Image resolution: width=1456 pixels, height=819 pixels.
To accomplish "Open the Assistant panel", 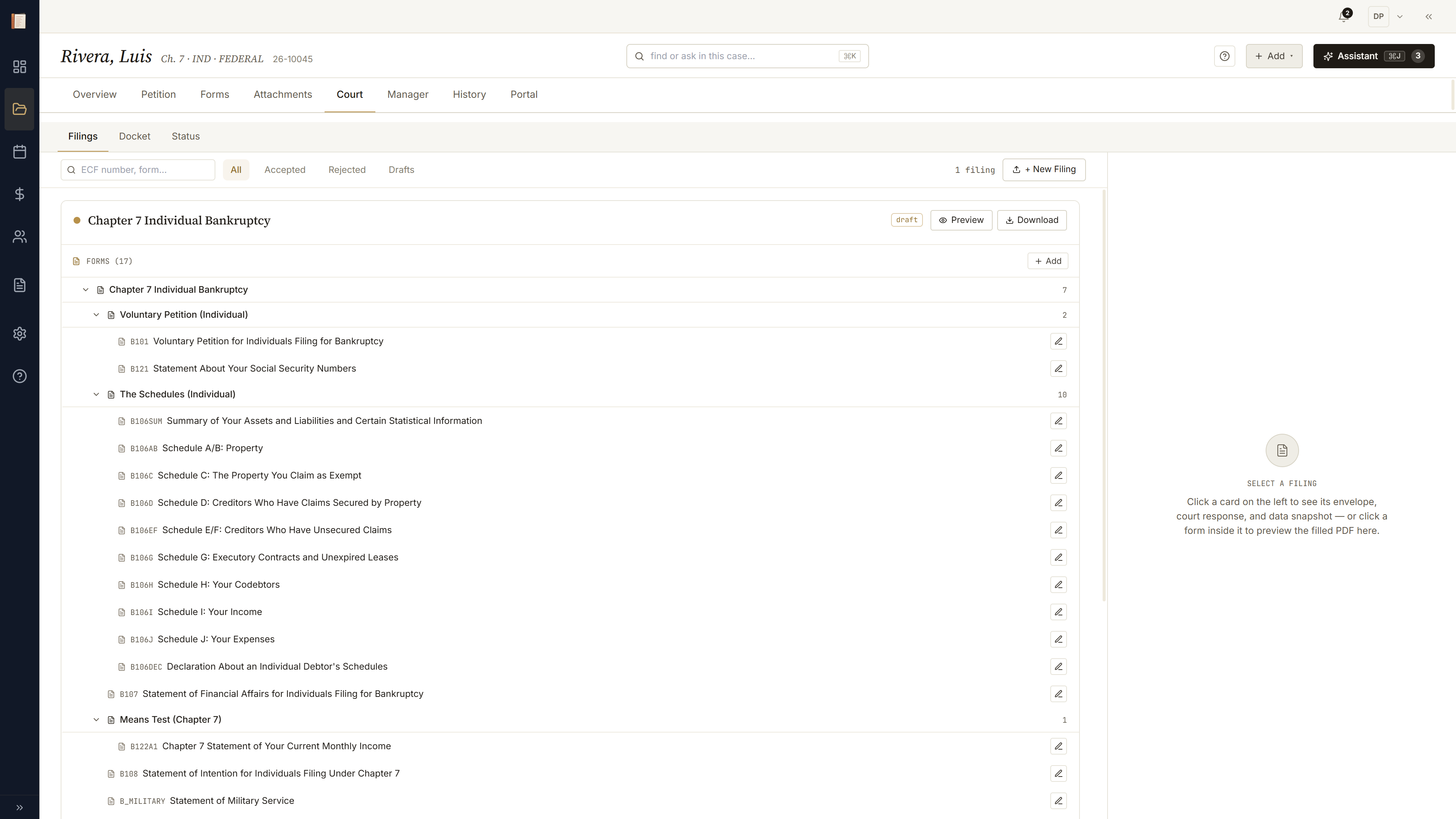I will point(1373,56).
